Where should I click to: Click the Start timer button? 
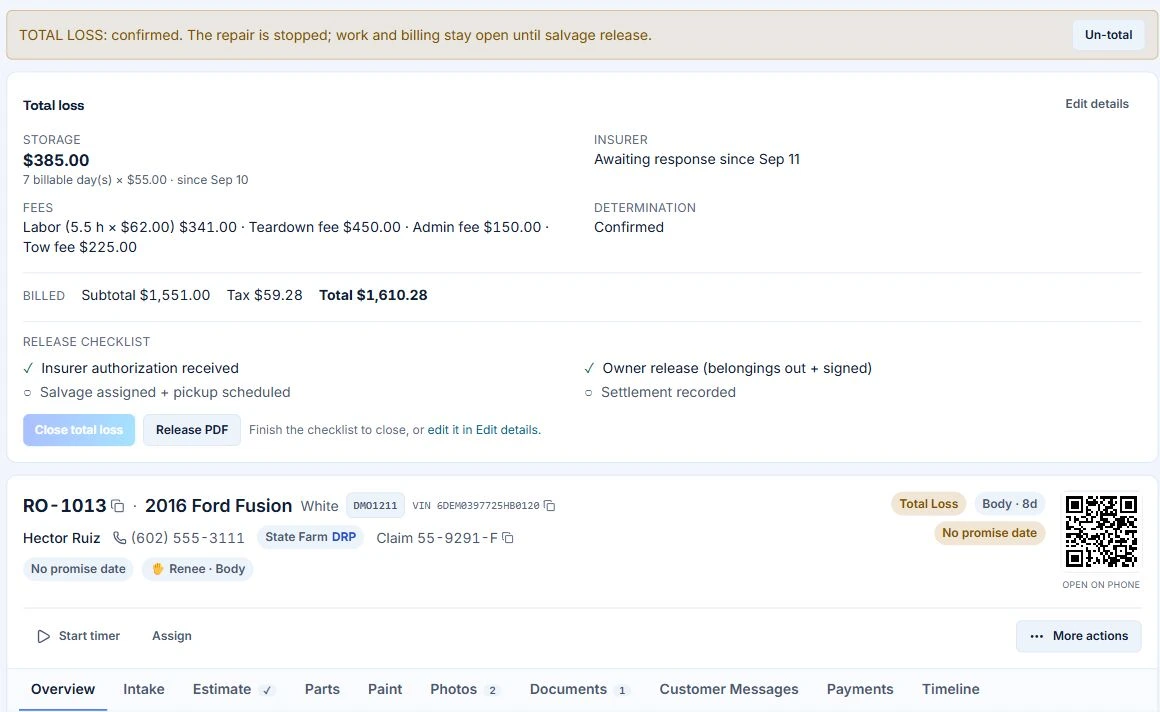[x=78, y=636]
